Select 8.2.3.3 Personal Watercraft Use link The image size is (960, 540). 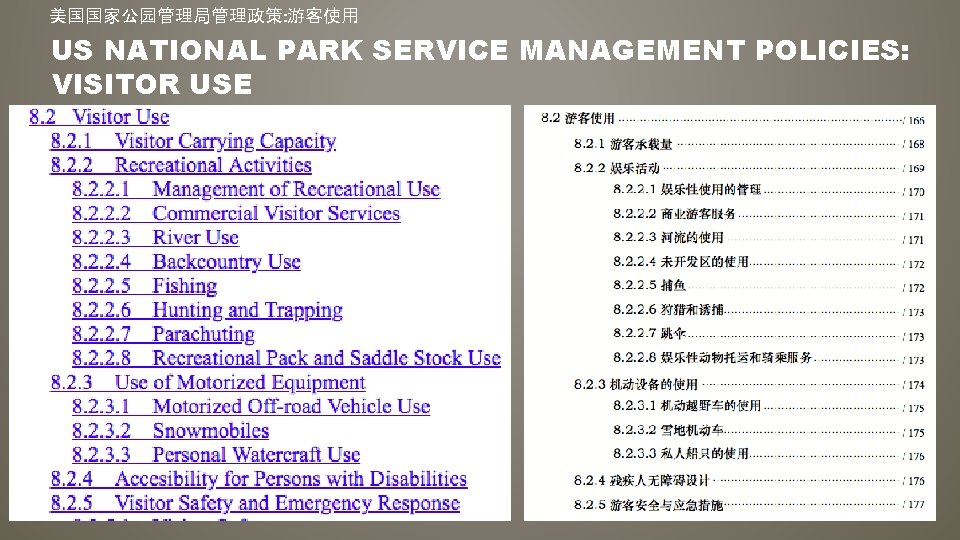coord(216,455)
